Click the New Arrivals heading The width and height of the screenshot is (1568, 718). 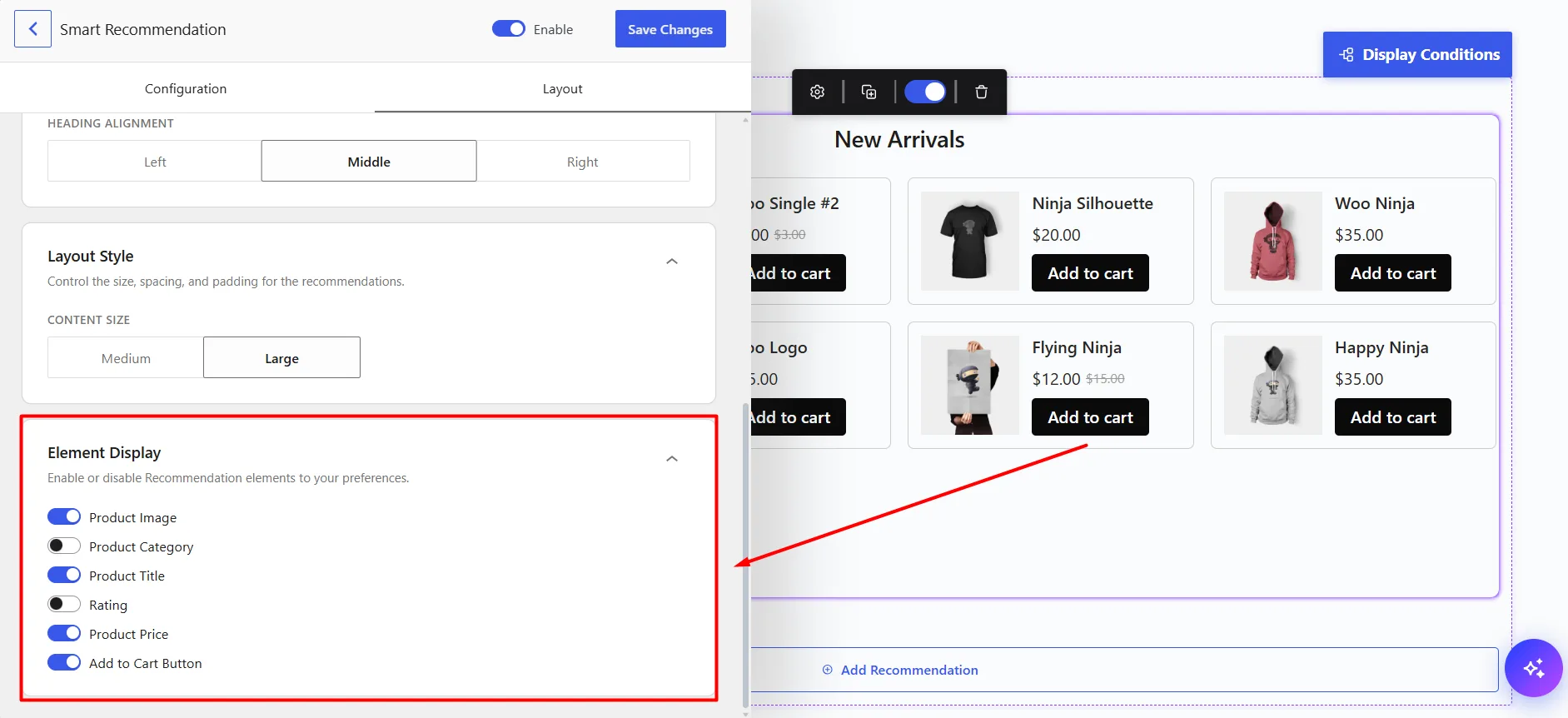pos(899,139)
